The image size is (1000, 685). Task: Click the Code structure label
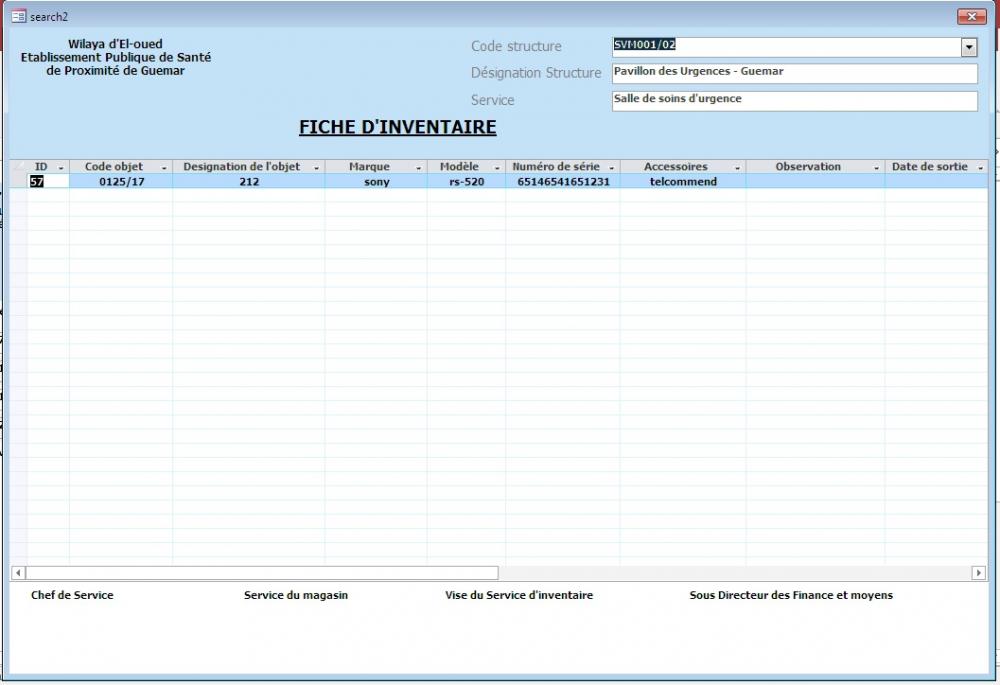[x=516, y=47]
